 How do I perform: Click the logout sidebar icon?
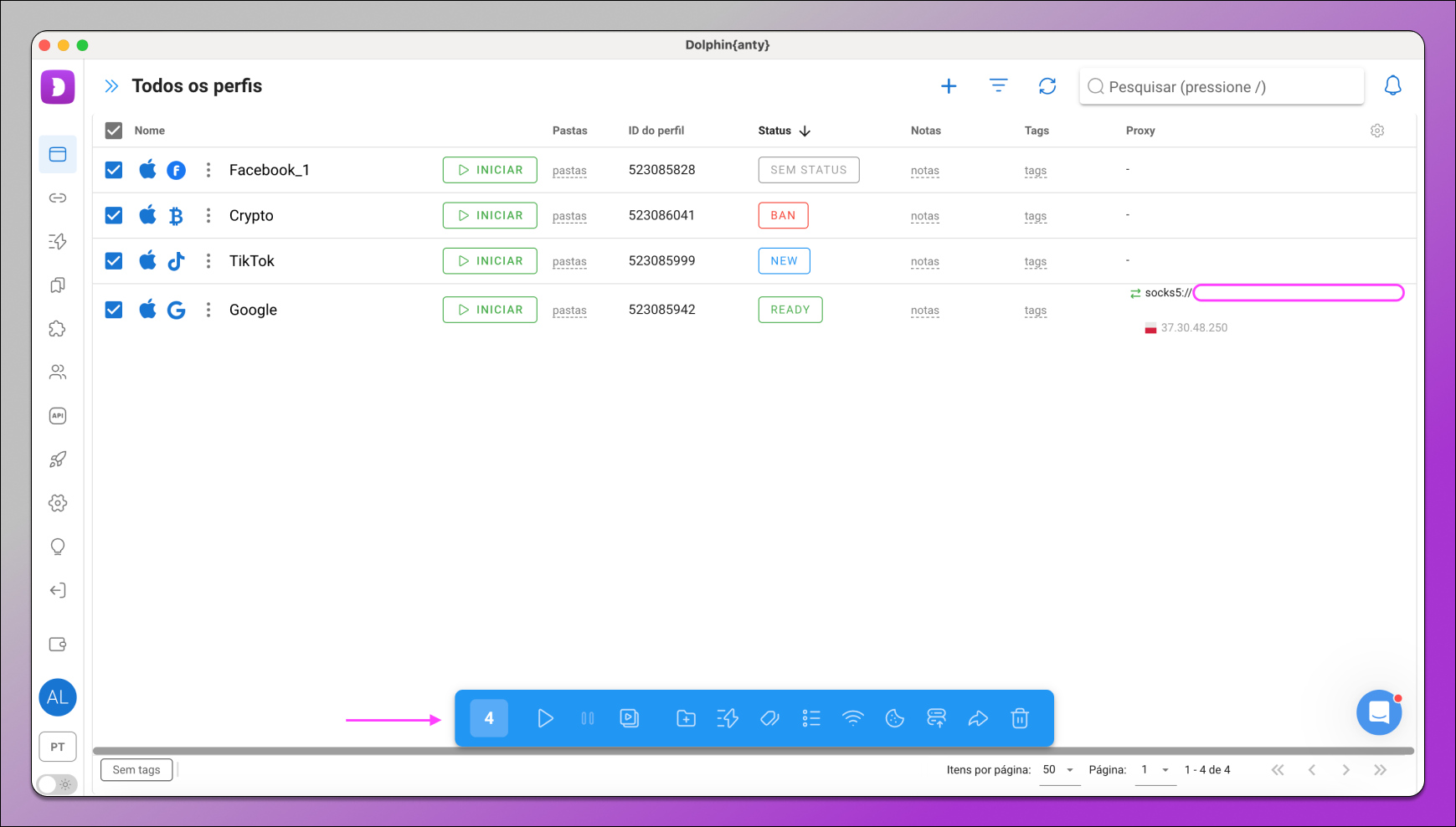pos(58,590)
